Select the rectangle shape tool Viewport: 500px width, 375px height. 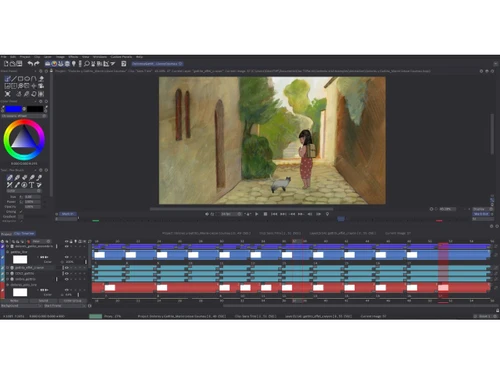click(21, 79)
